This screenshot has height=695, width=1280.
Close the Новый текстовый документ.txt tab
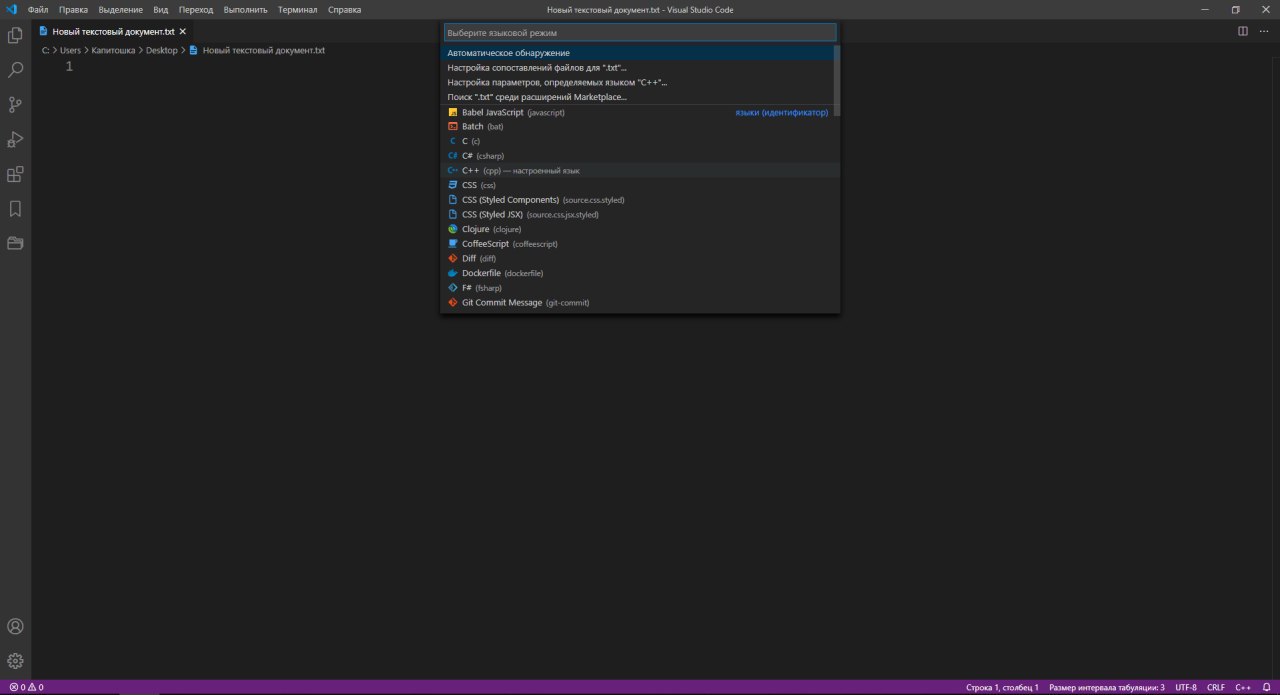tap(183, 31)
